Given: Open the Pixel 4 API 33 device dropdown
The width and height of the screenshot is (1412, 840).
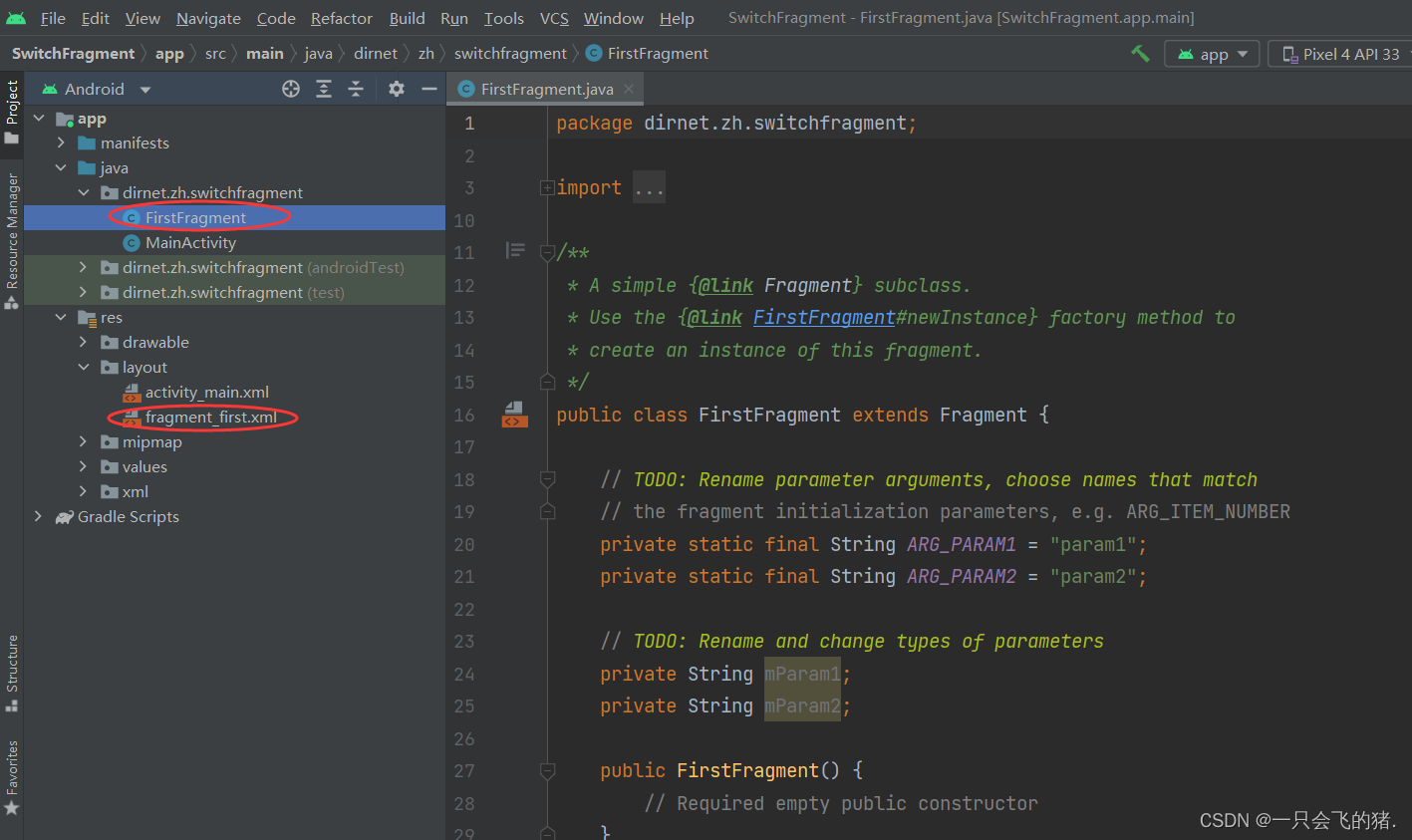Looking at the screenshot, I should tap(1341, 54).
